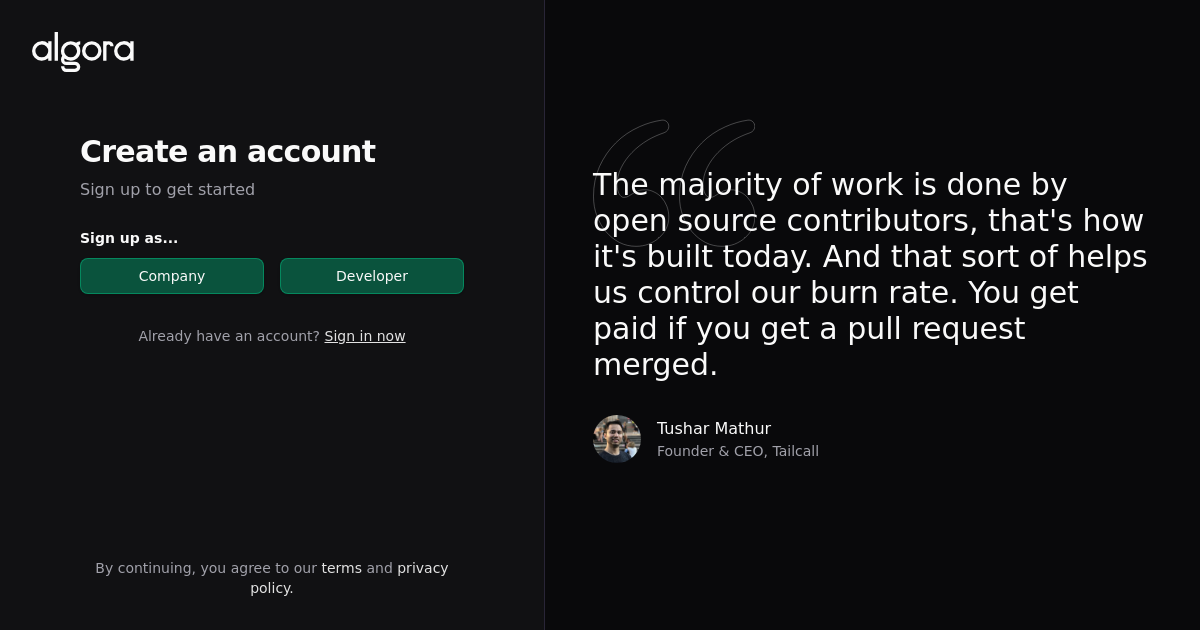Select the Tushar Mathur name text
The height and width of the screenshot is (630, 1200).
[714, 428]
